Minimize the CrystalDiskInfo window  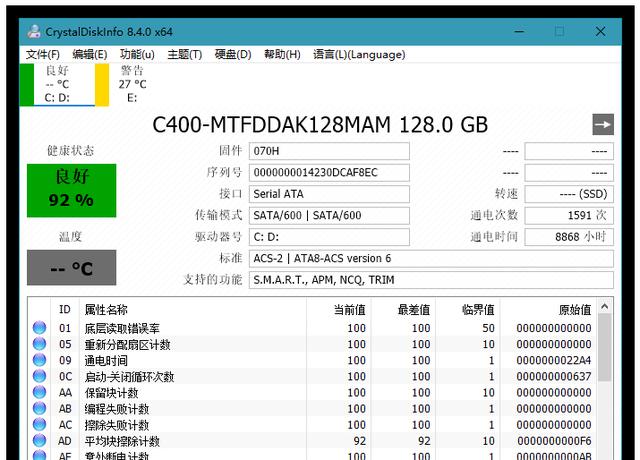click(519, 31)
